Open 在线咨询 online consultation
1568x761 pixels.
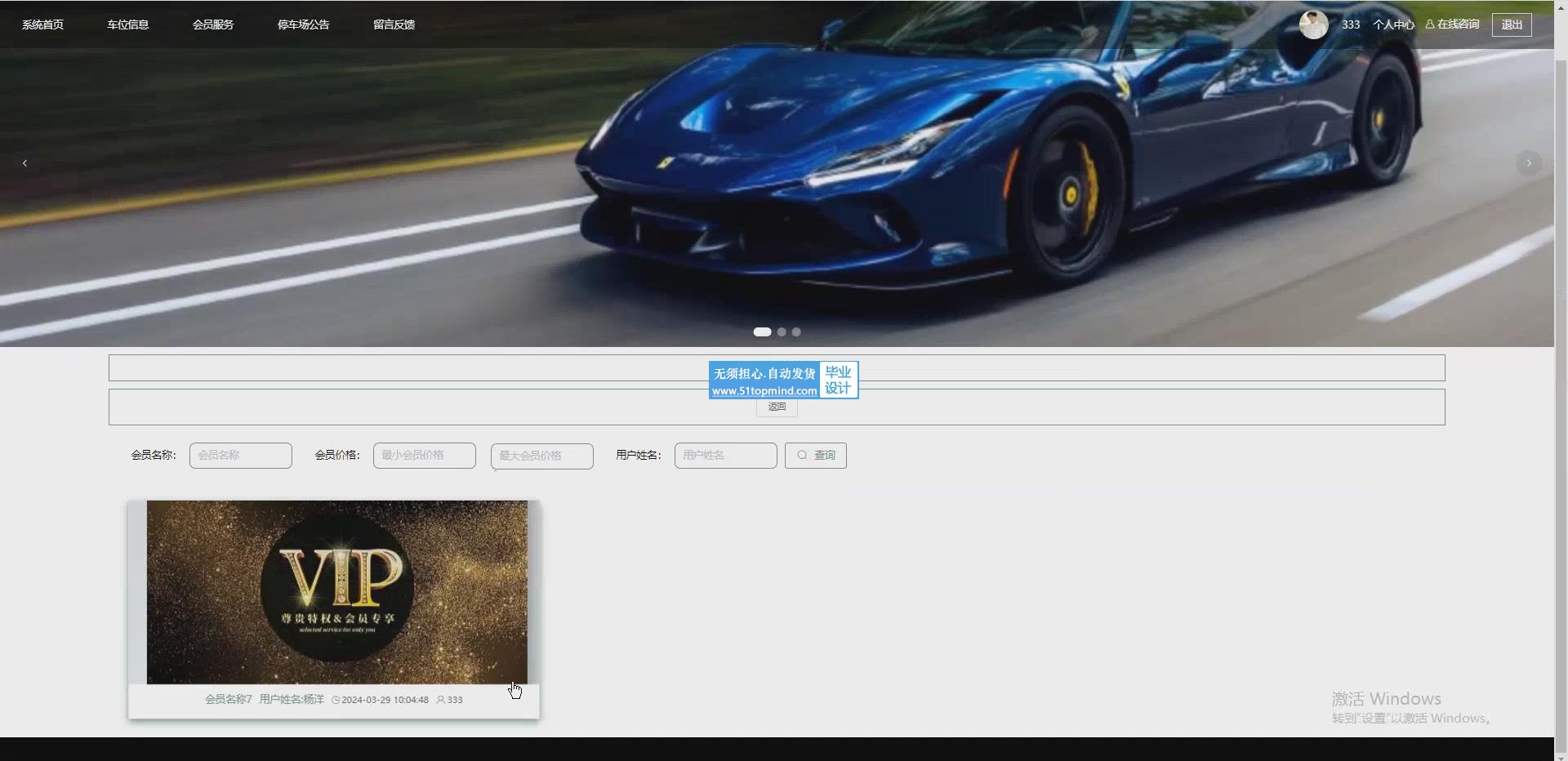[1452, 24]
